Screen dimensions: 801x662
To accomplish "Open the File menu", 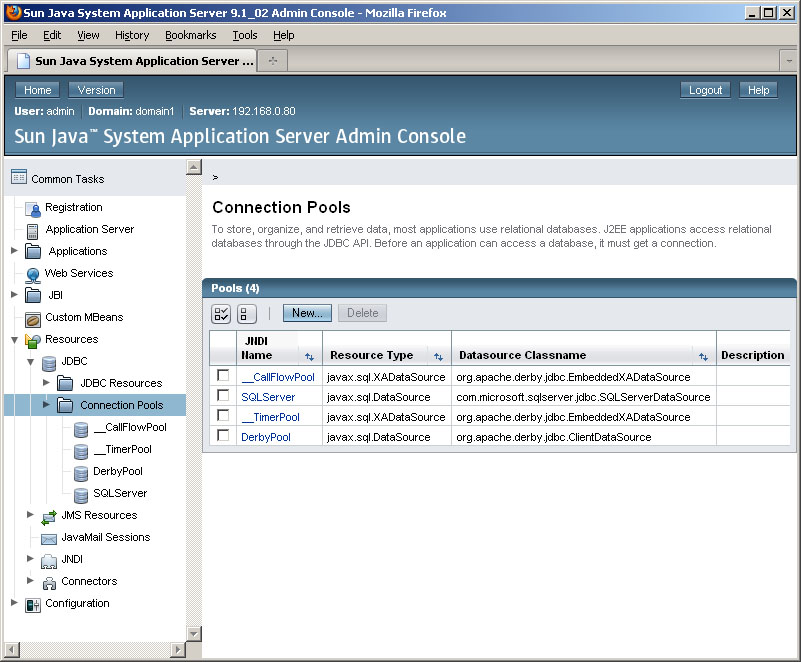I will [x=19, y=35].
